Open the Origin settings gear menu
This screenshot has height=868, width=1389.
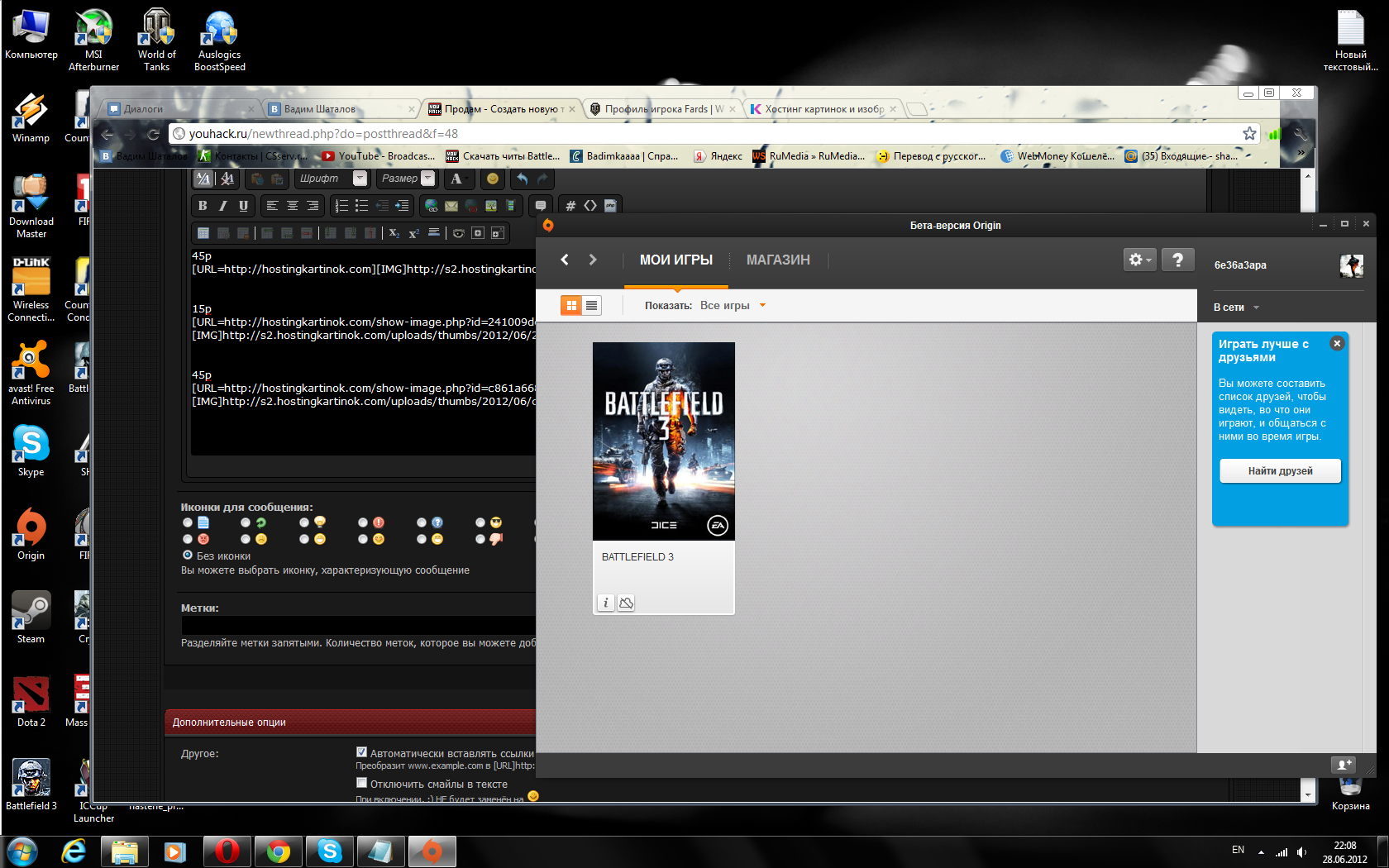1138,260
